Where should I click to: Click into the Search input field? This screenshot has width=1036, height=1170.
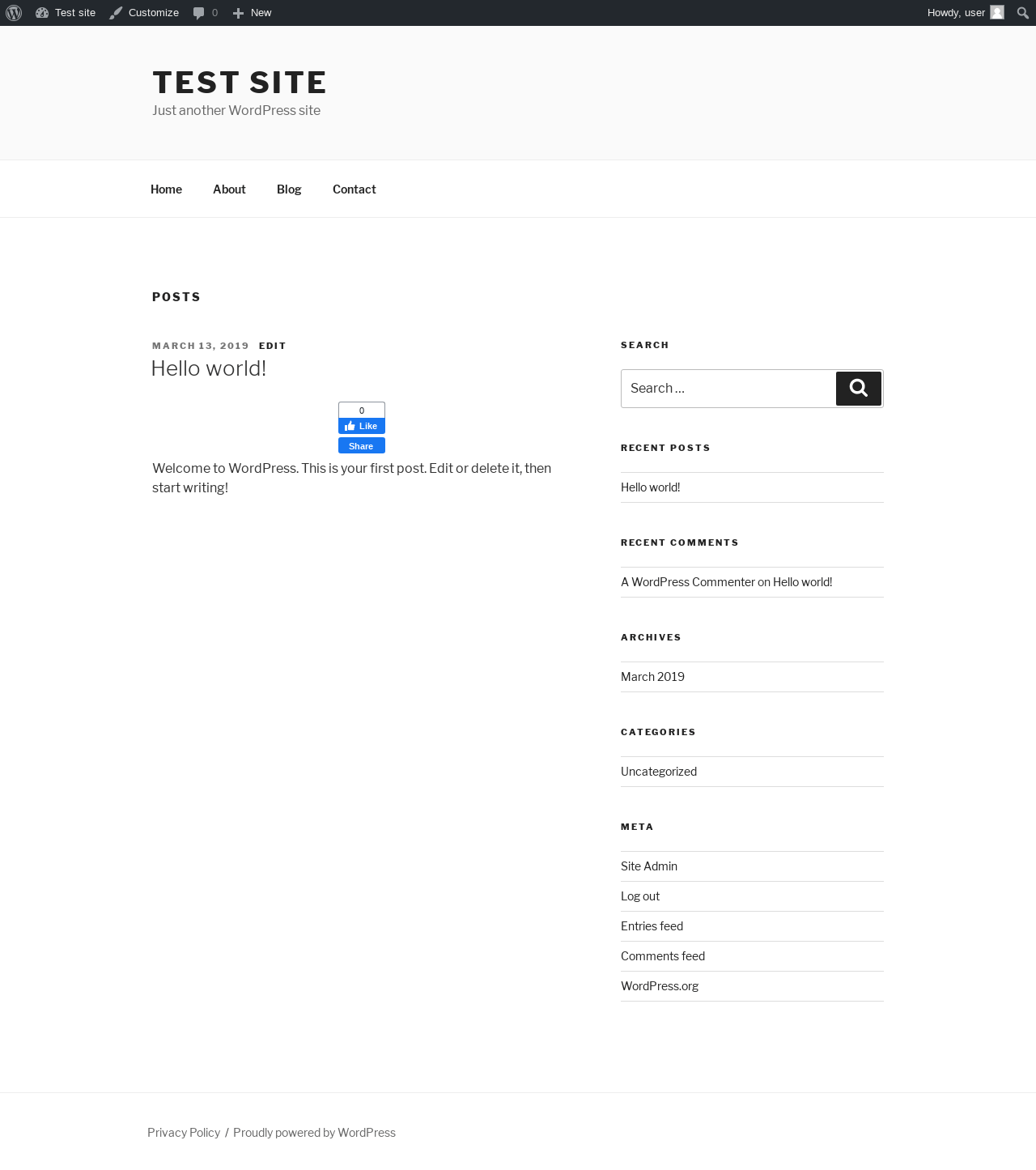pos(728,389)
